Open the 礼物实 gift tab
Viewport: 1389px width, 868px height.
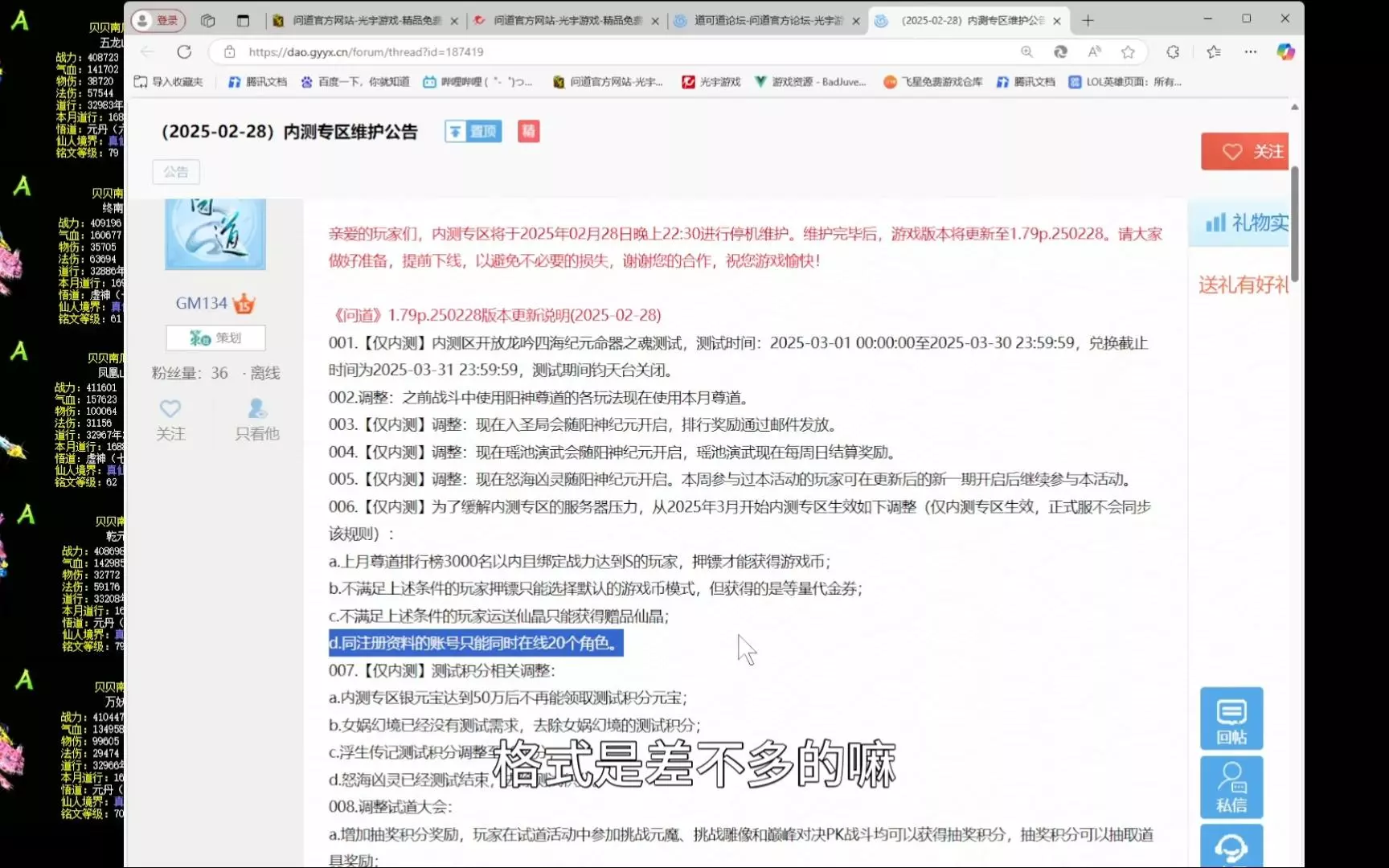(x=1239, y=223)
